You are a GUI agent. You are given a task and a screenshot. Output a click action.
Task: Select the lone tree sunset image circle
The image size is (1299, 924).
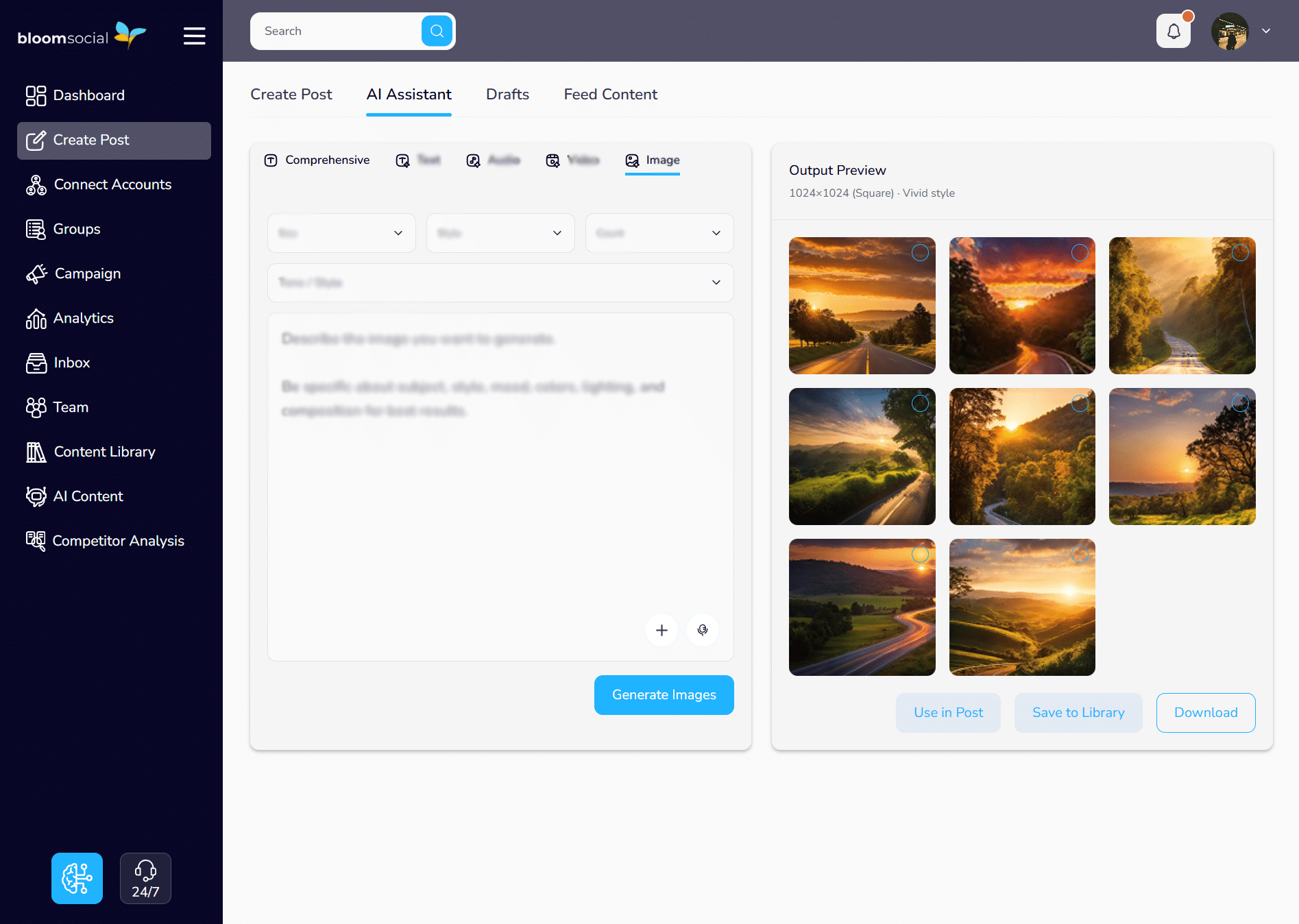[1240, 404]
